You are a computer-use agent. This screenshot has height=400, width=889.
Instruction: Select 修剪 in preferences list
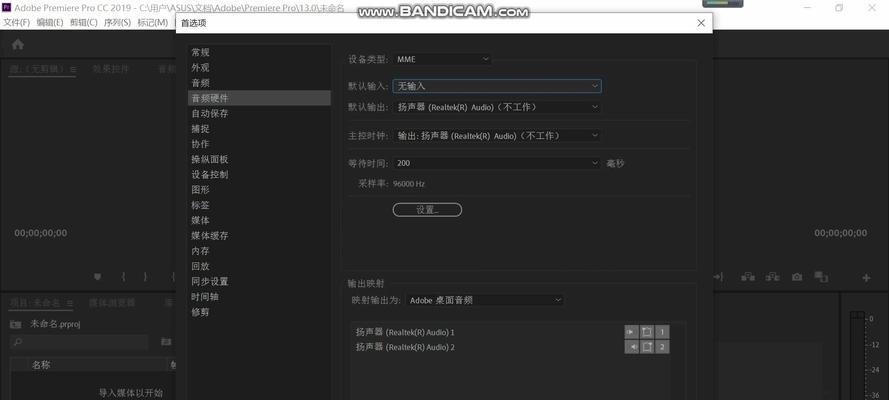tap(259, 312)
